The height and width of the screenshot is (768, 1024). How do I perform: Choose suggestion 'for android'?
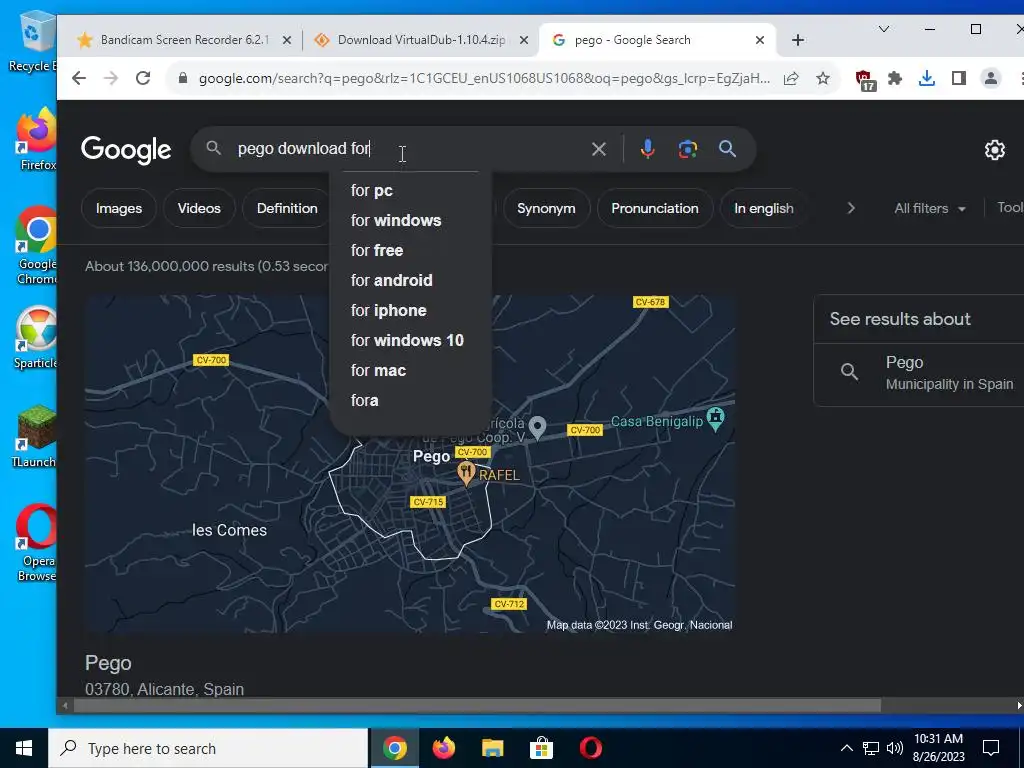point(410,281)
